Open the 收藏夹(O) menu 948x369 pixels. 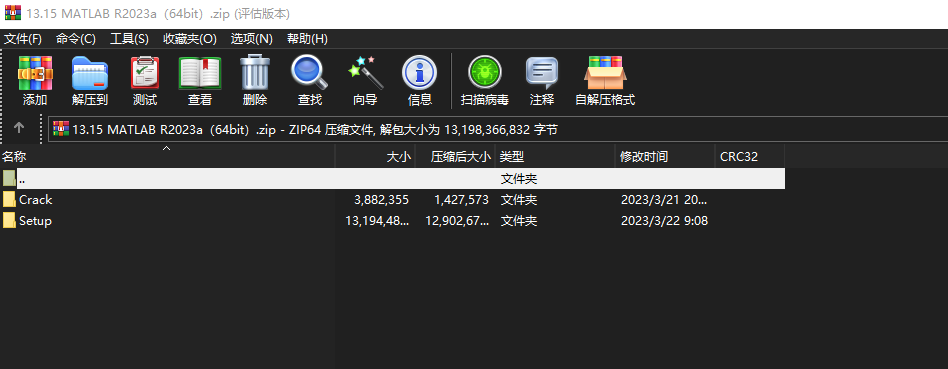click(190, 39)
